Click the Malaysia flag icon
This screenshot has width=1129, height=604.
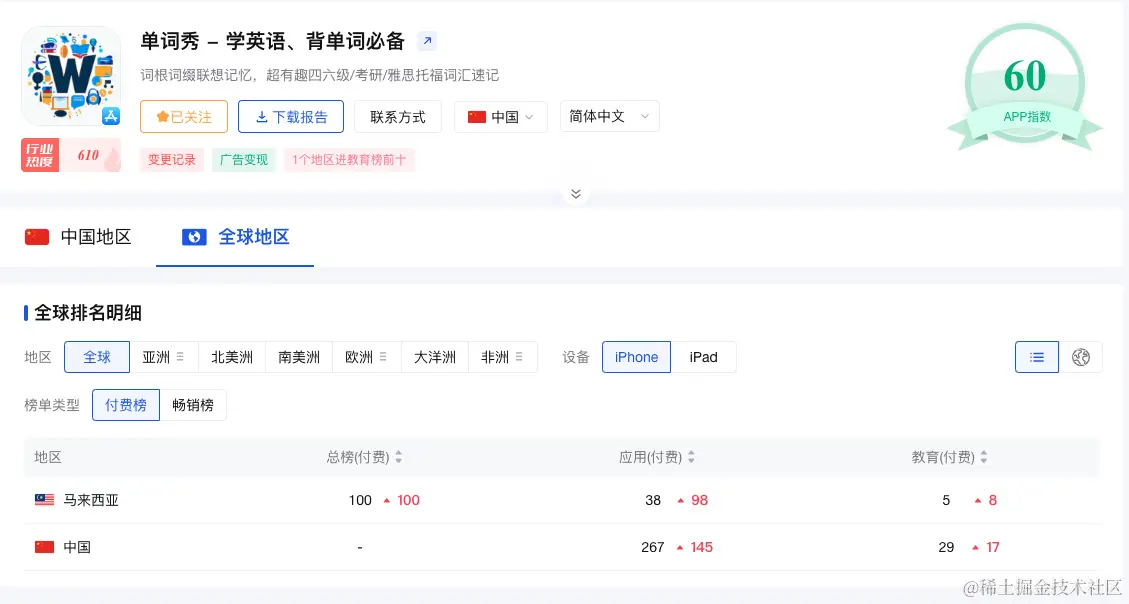[45, 500]
